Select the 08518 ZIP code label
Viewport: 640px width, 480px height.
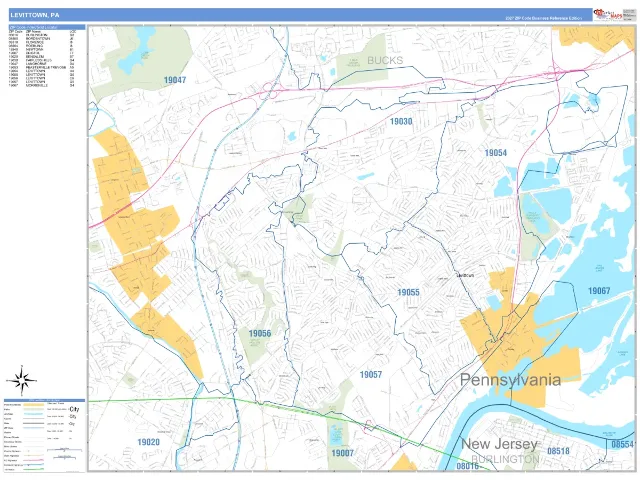click(x=558, y=451)
